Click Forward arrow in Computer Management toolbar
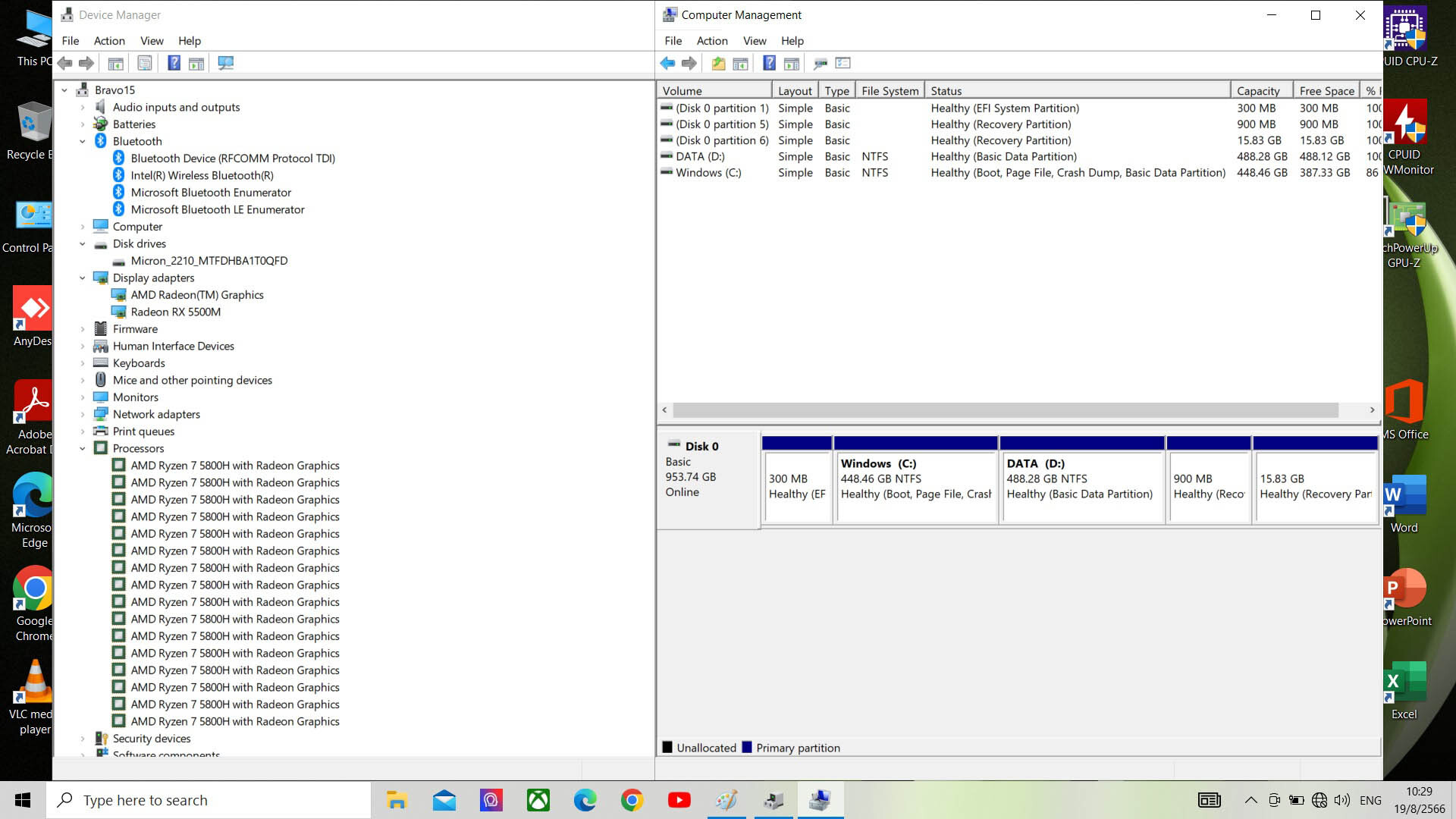The image size is (1456, 819). point(689,64)
